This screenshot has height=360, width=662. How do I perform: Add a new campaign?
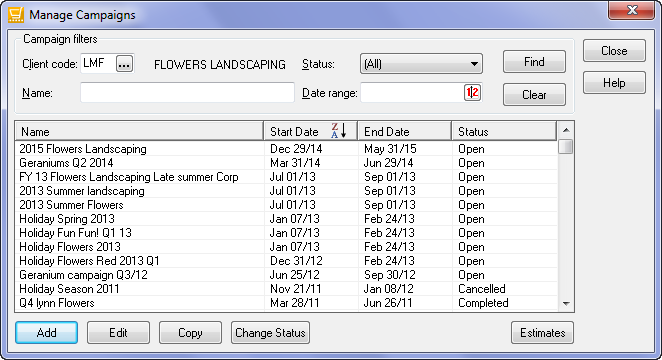(46, 333)
